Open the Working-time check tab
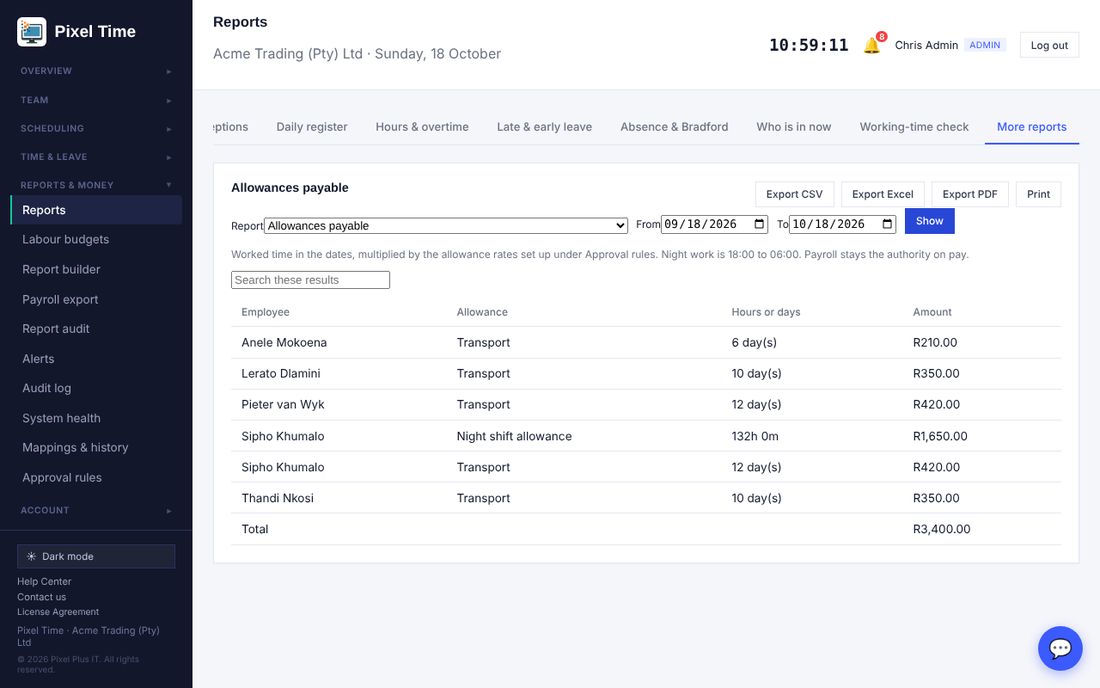This screenshot has width=1100, height=688. click(x=914, y=127)
